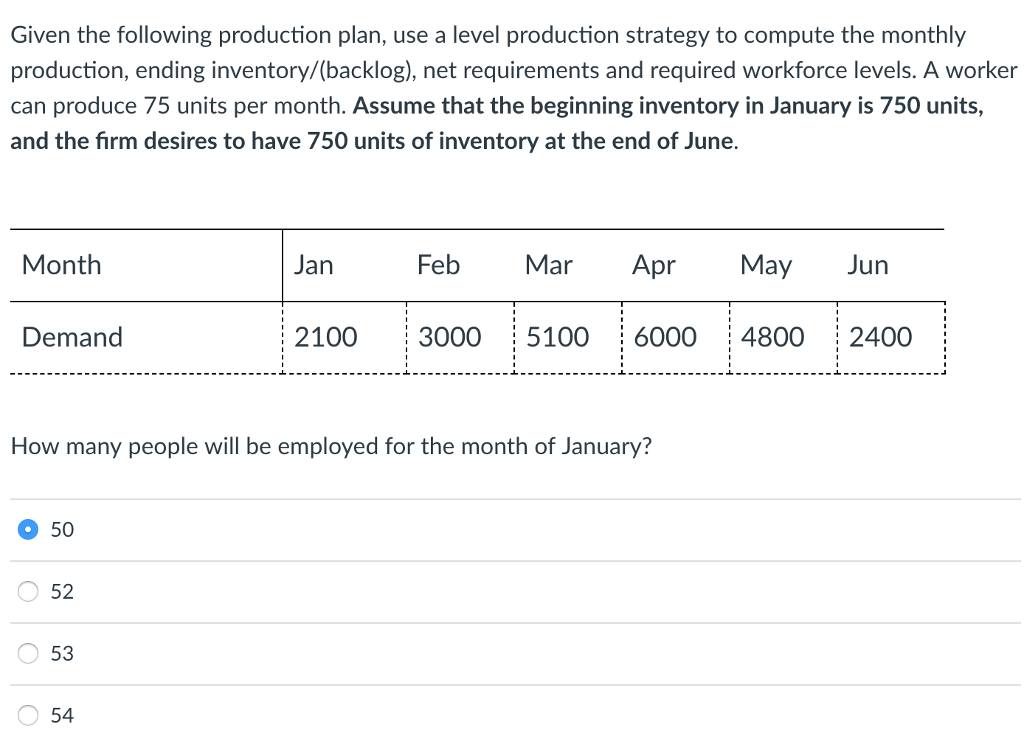Pick the 53 answer choice

click(x=60, y=654)
